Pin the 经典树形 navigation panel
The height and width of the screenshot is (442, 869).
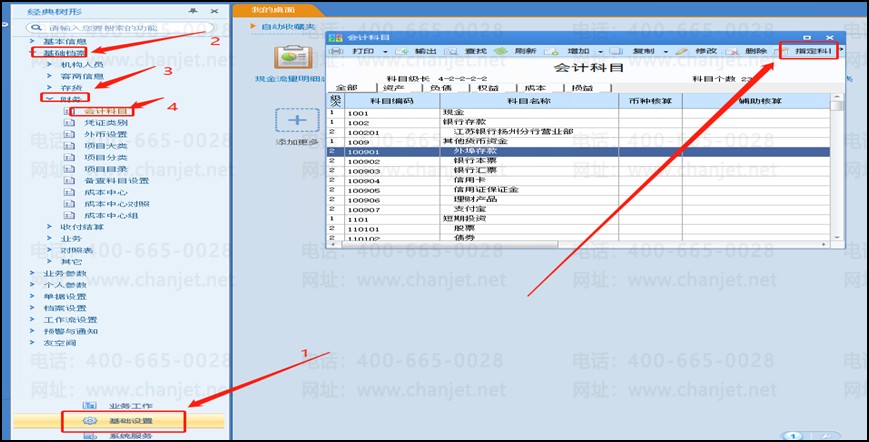(192, 11)
